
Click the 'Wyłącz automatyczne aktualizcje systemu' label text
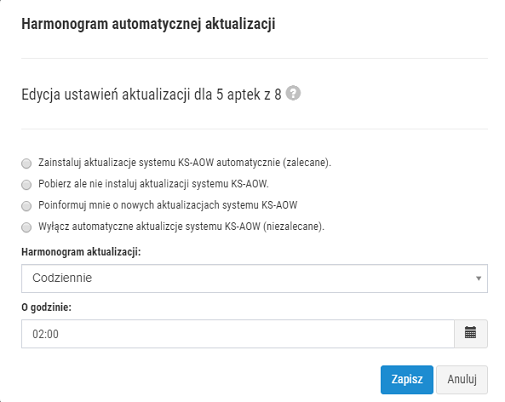tap(181, 226)
